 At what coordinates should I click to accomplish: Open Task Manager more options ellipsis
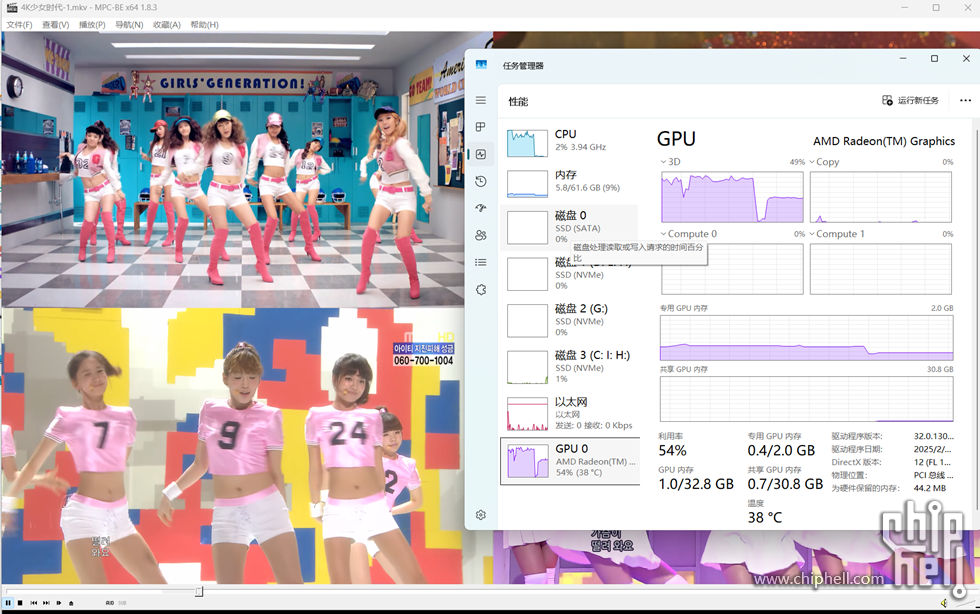pos(965,100)
